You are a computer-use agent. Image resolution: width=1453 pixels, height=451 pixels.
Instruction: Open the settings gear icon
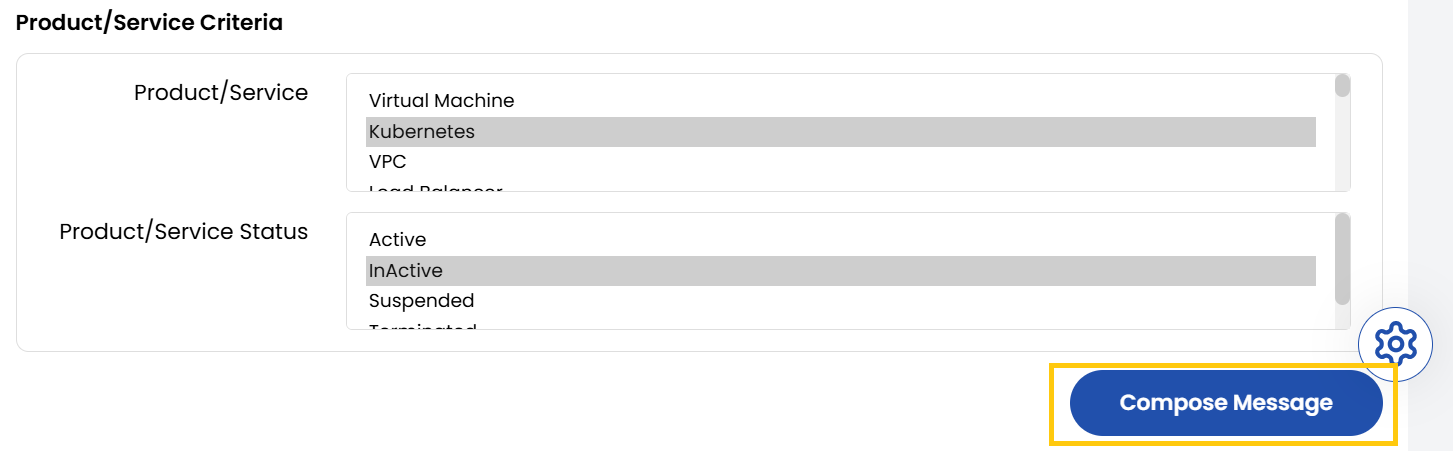(1395, 344)
